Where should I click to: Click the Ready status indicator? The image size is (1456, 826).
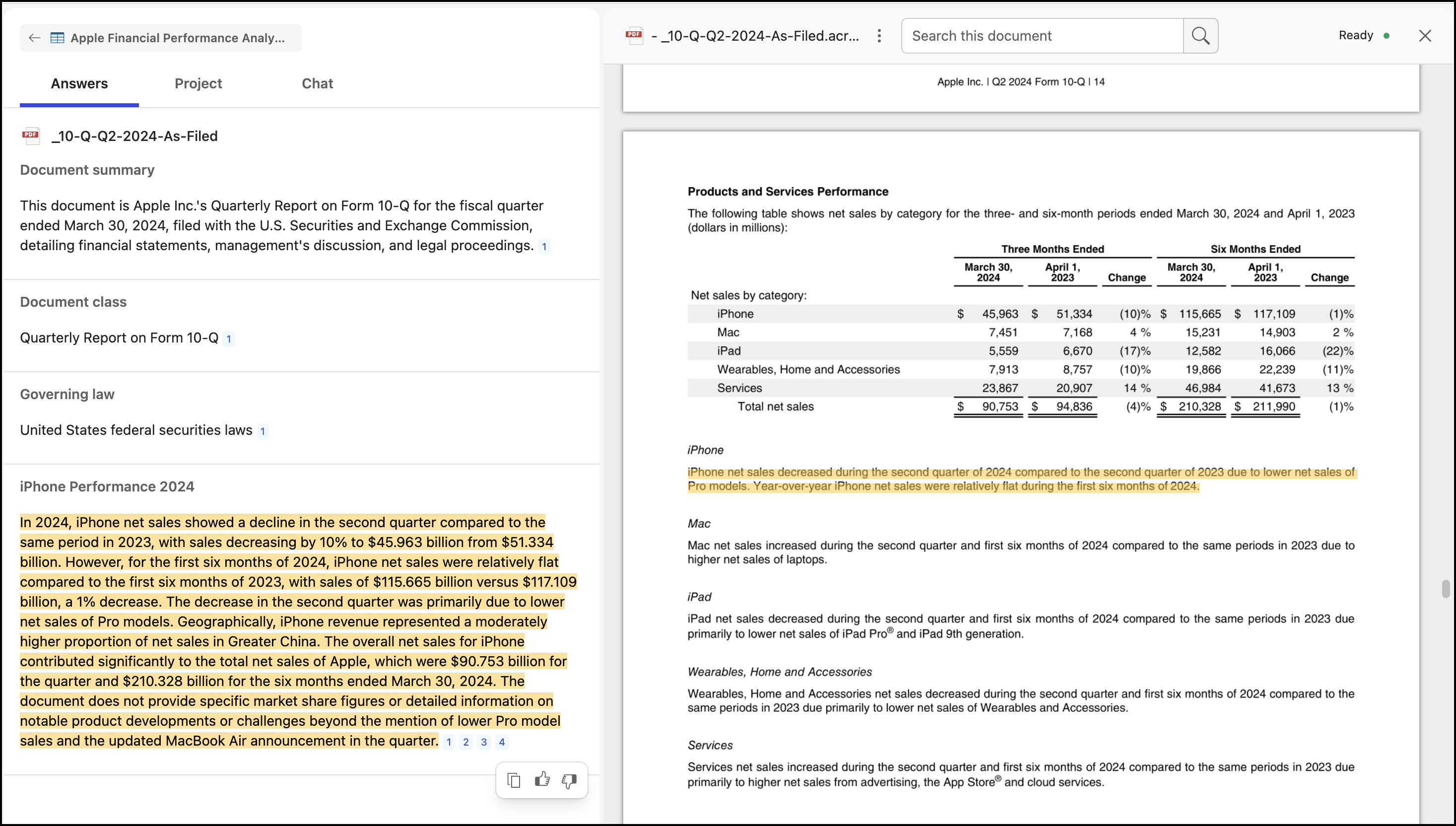point(1364,36)
